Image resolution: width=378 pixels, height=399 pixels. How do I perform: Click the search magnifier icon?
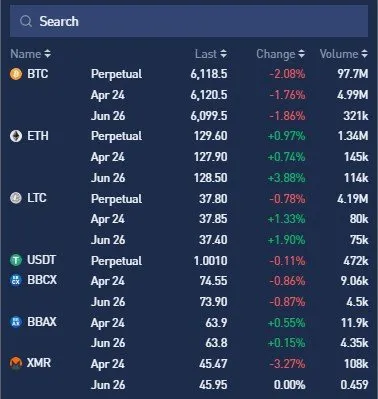[26, 22]
